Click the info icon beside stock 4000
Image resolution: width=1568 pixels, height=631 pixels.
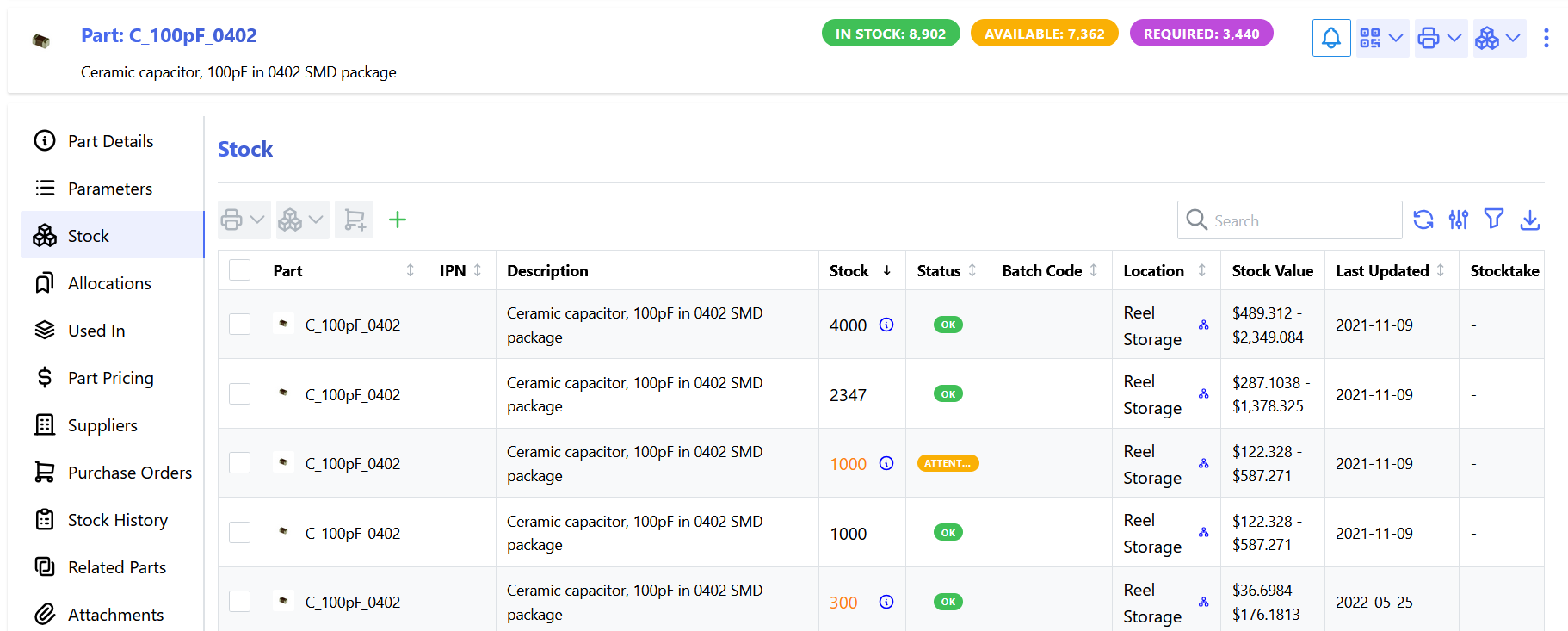coord(886,325)
